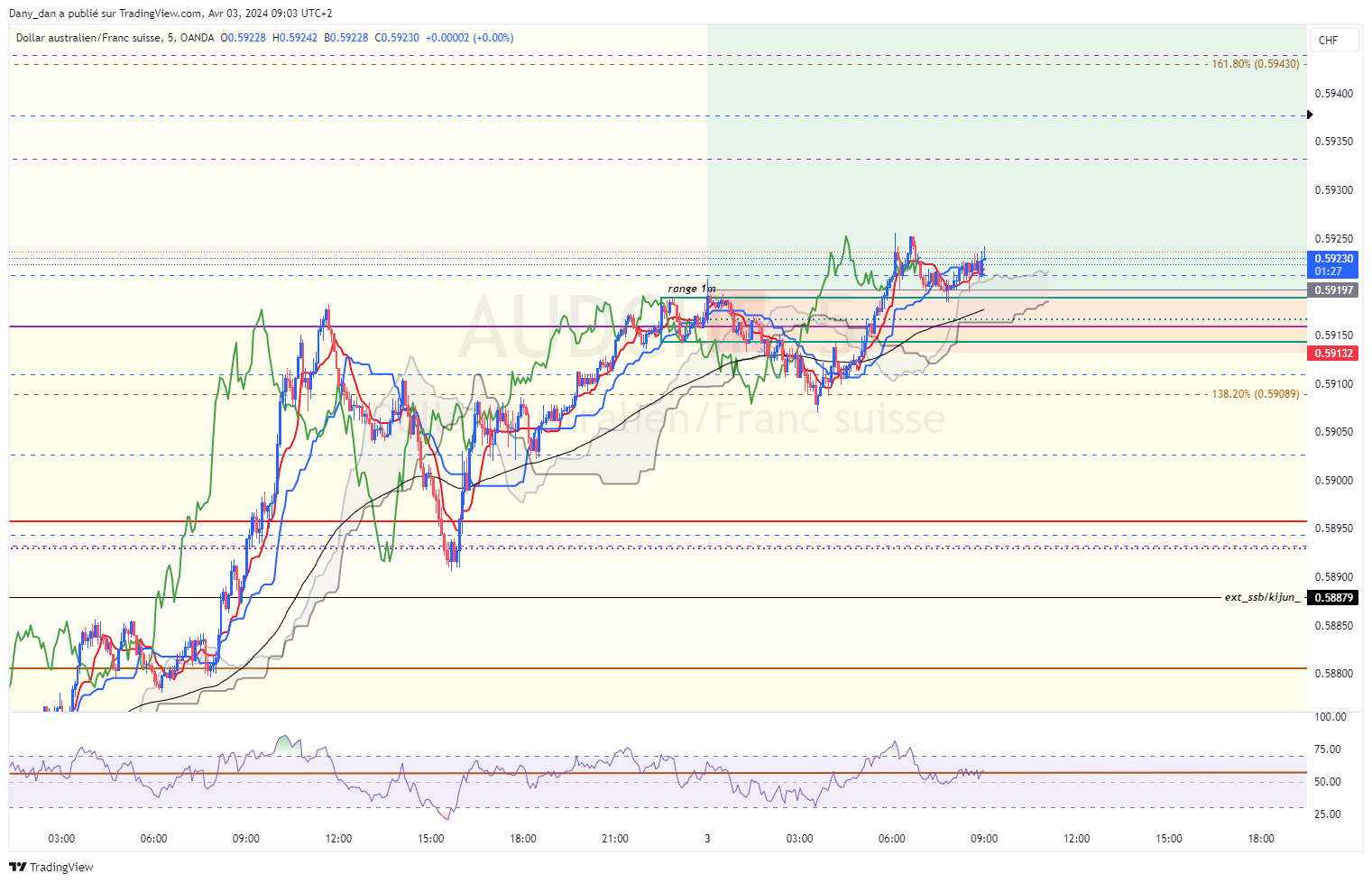The height and width of the screenshot is (883, 1372).
Task: Click the 0.58800 price axis label
Action: click(1334, 674)
